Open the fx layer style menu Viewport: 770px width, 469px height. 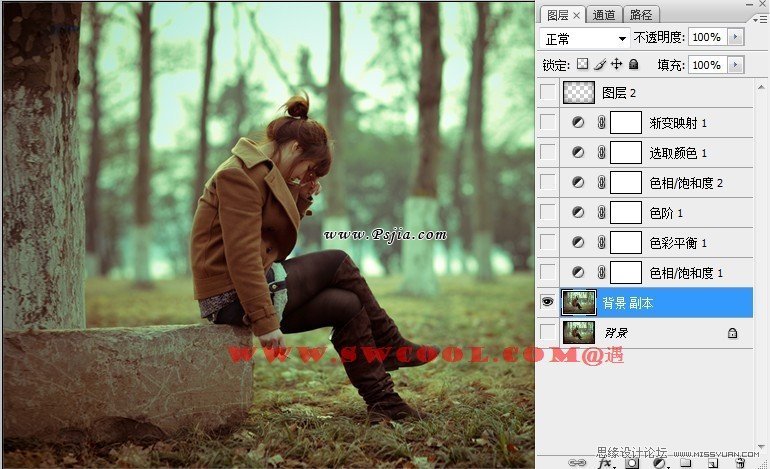point(605,463)
